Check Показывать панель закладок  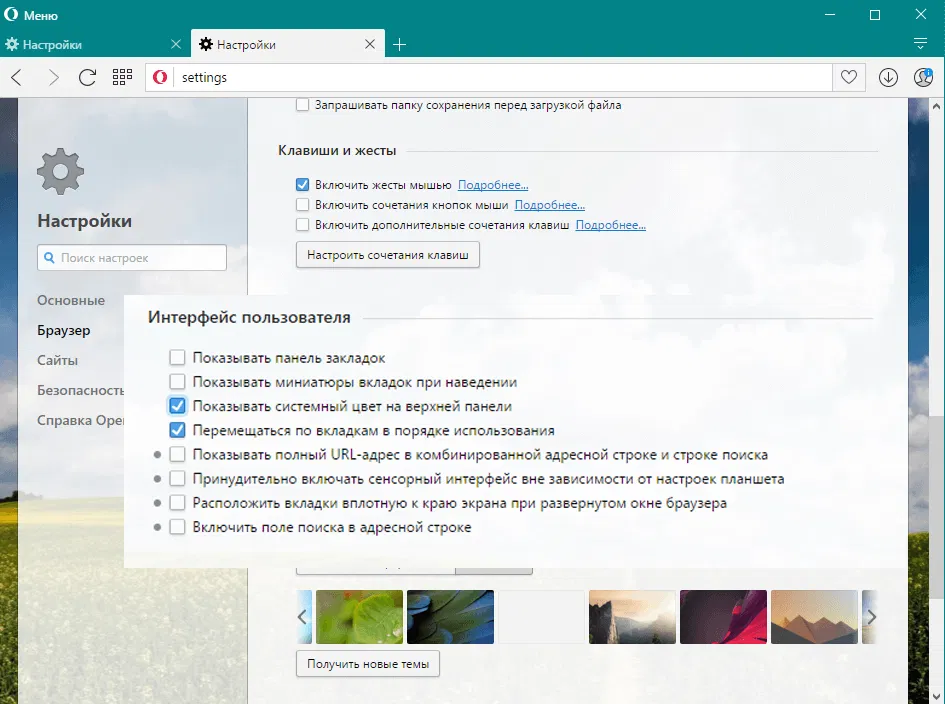coord(177,357)
